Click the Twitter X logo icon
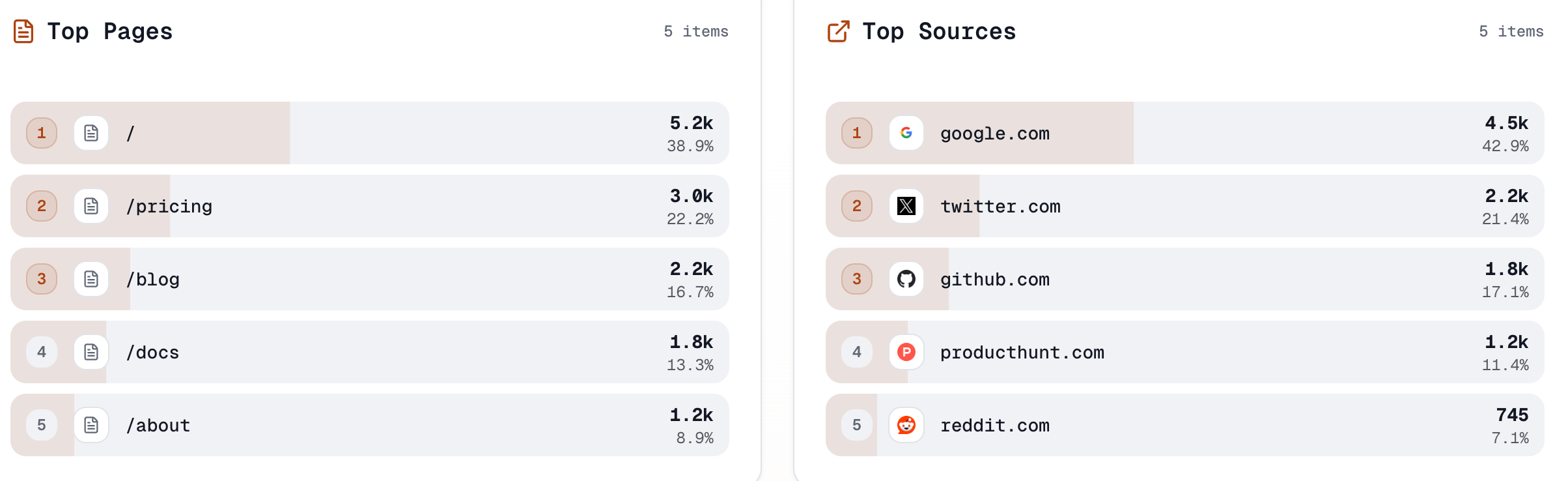This screenshot has width=1568, height=481. [x=906, y=206]
